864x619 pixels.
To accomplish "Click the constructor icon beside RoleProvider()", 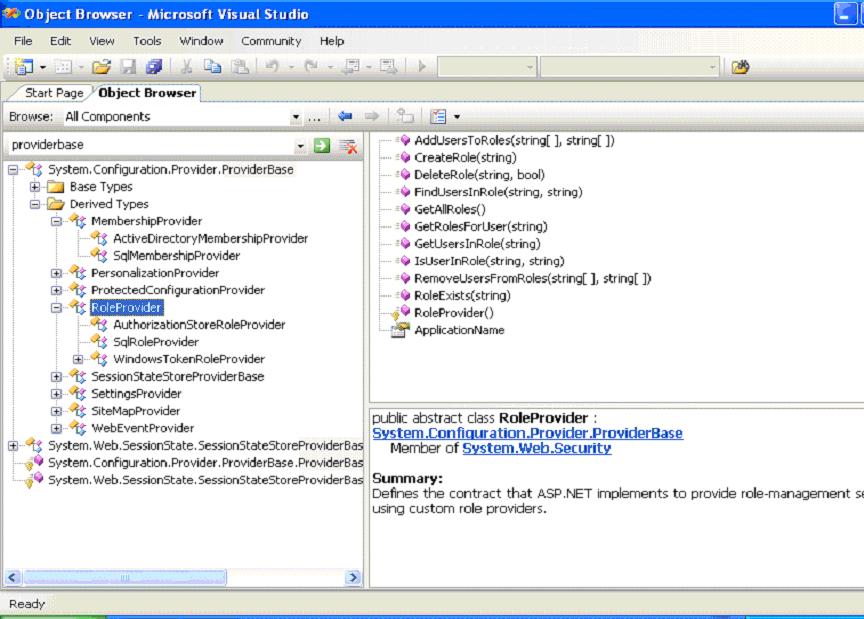I will [401, 313].
